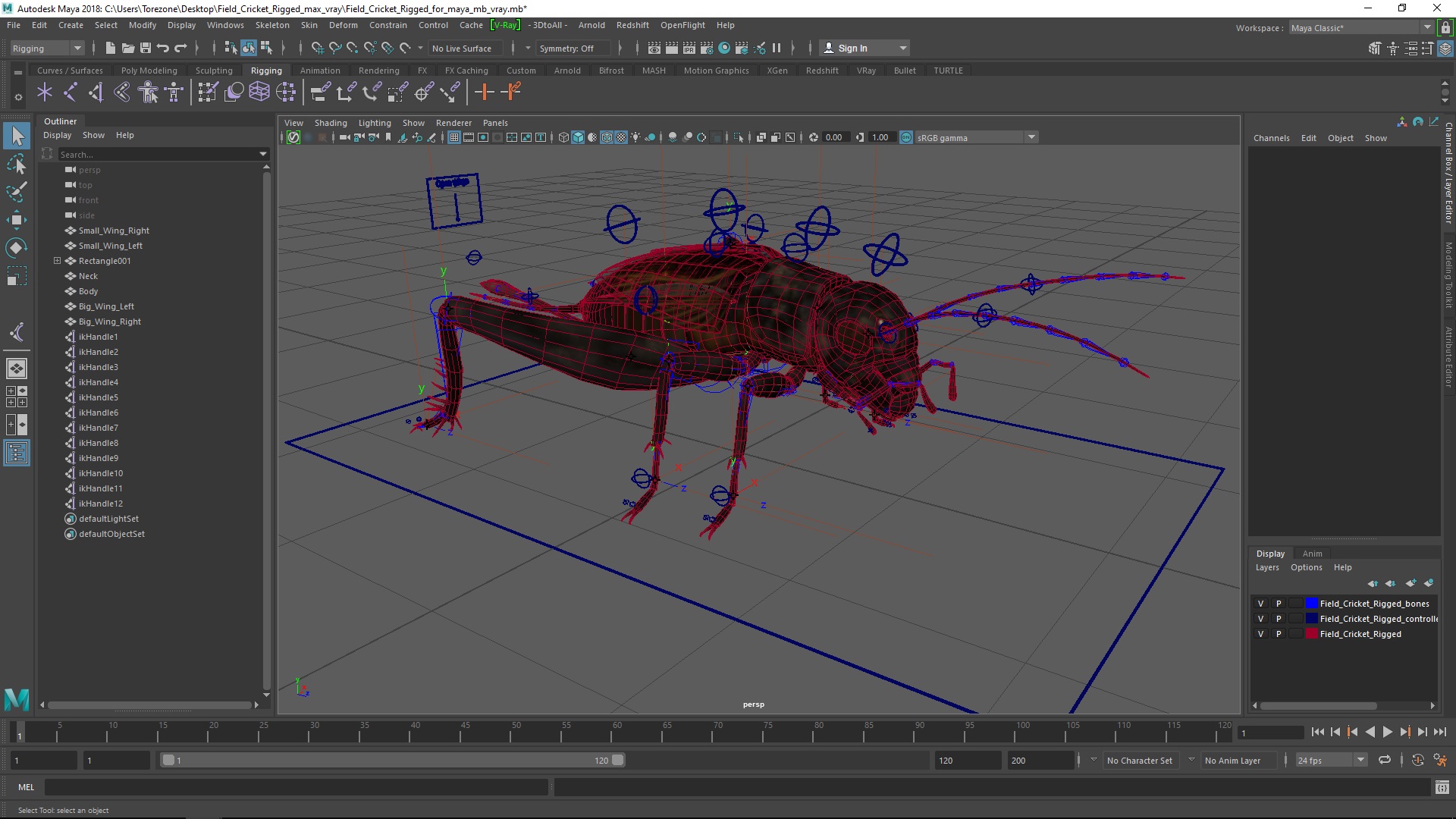
Task: Open the Skeleton menu
Action: (272, 25)
